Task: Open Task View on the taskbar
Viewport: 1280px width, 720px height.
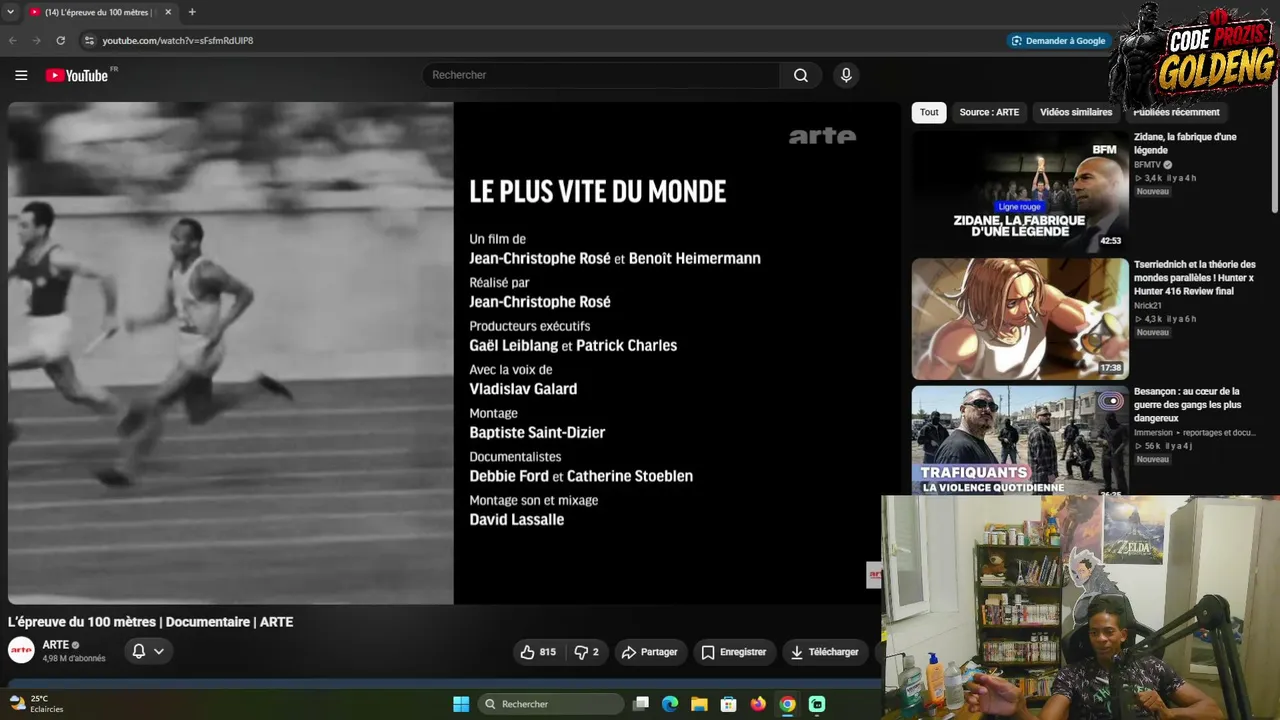Action: pyautogui.click(x=641, y=704)
